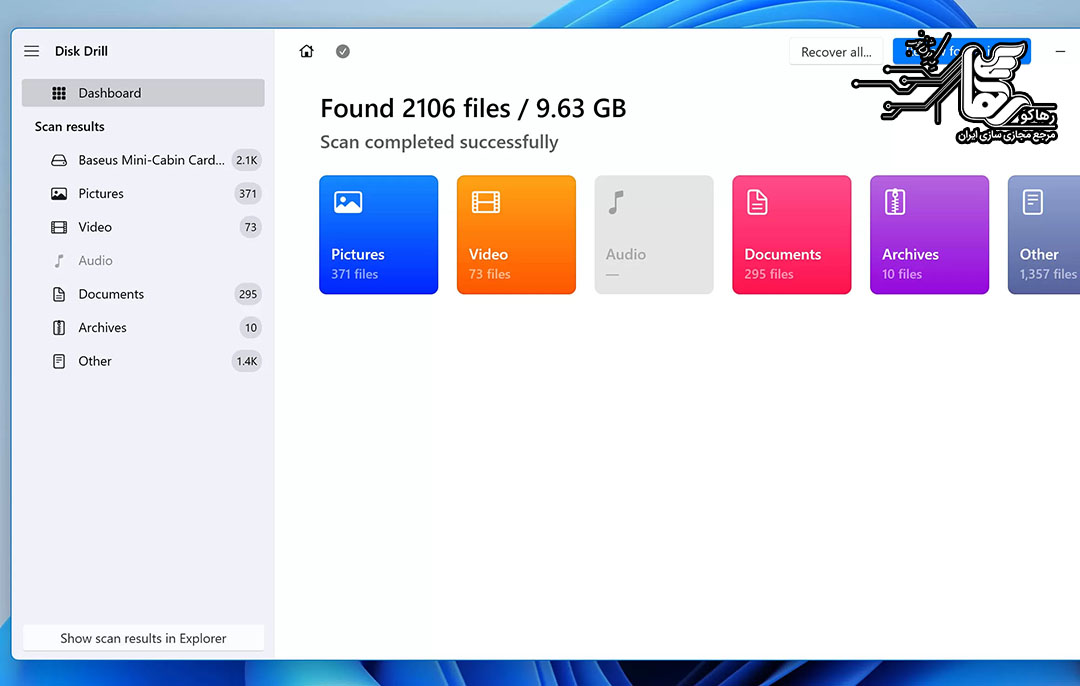Click the Video film icon in sidebar
The width and height of the screenshot is (1080, 686).
coord(59,227)
